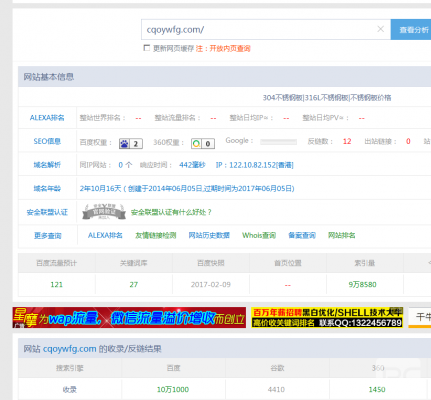Open the 安全联盟认证 row label
This screenshot has width=431, height=400.
[47, 212]
